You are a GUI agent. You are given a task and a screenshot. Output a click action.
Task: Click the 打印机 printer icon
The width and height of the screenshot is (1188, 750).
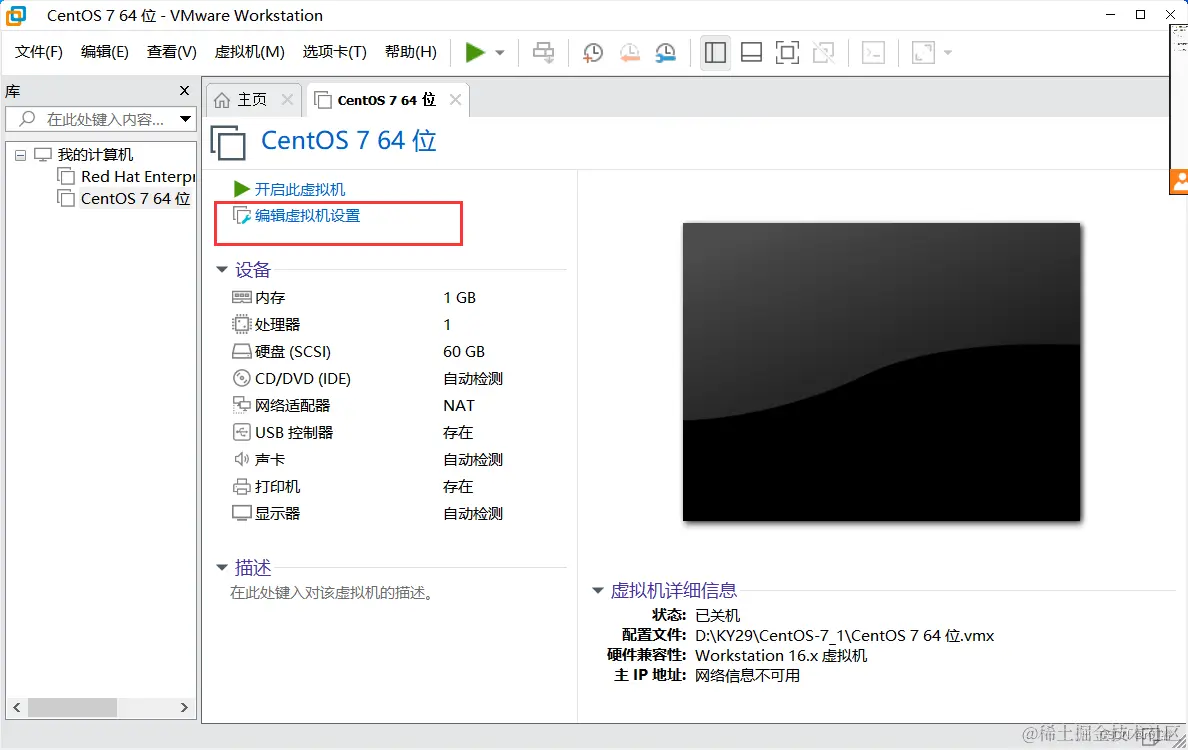242,486
